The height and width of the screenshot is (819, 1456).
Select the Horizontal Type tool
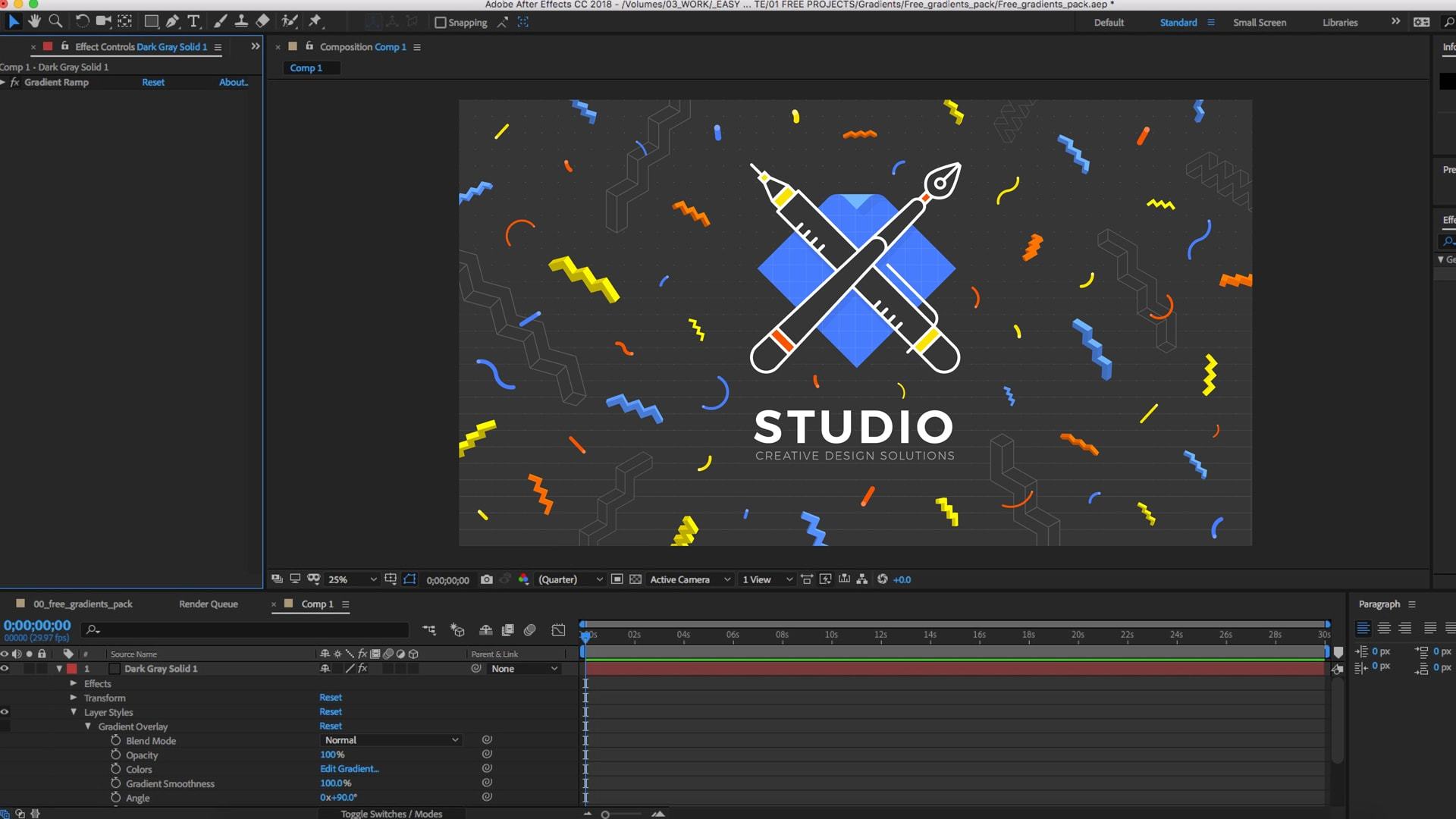click(193, 21)
